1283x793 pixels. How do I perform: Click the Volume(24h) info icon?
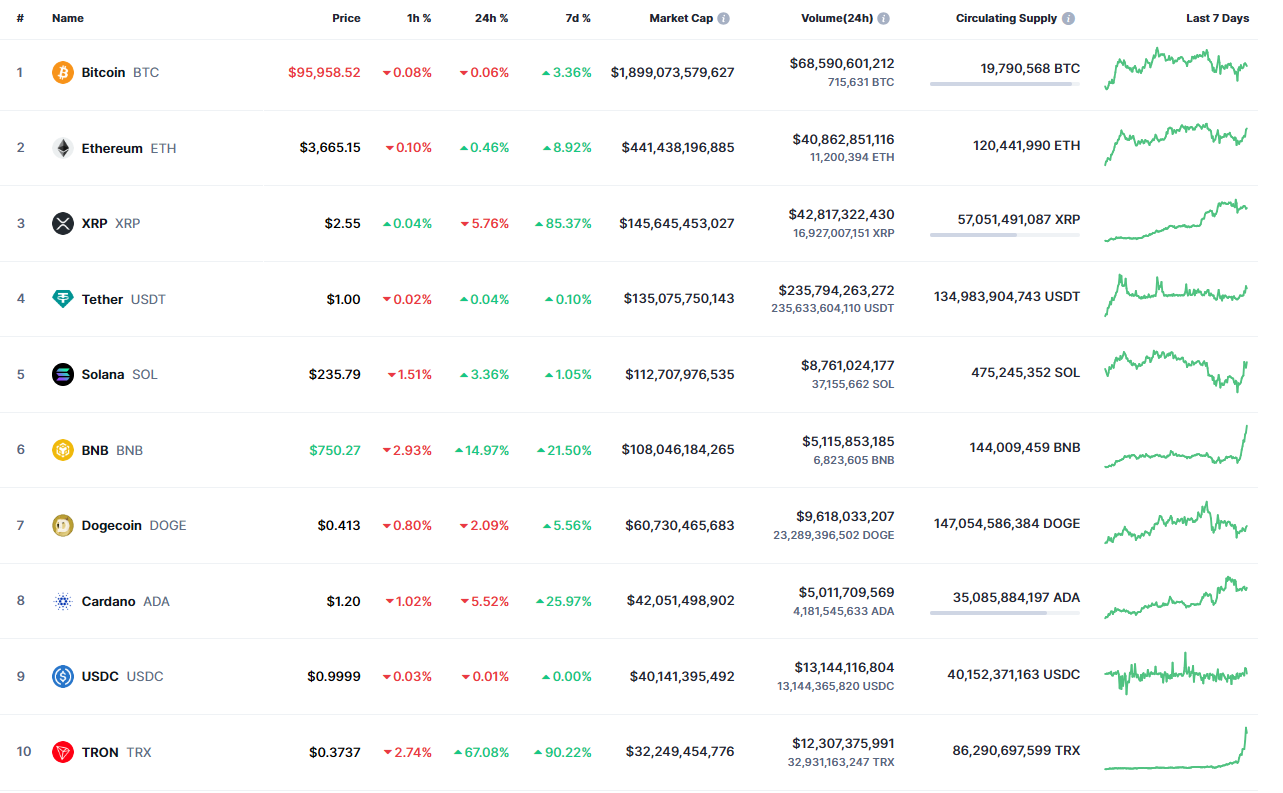pos(883,19)
